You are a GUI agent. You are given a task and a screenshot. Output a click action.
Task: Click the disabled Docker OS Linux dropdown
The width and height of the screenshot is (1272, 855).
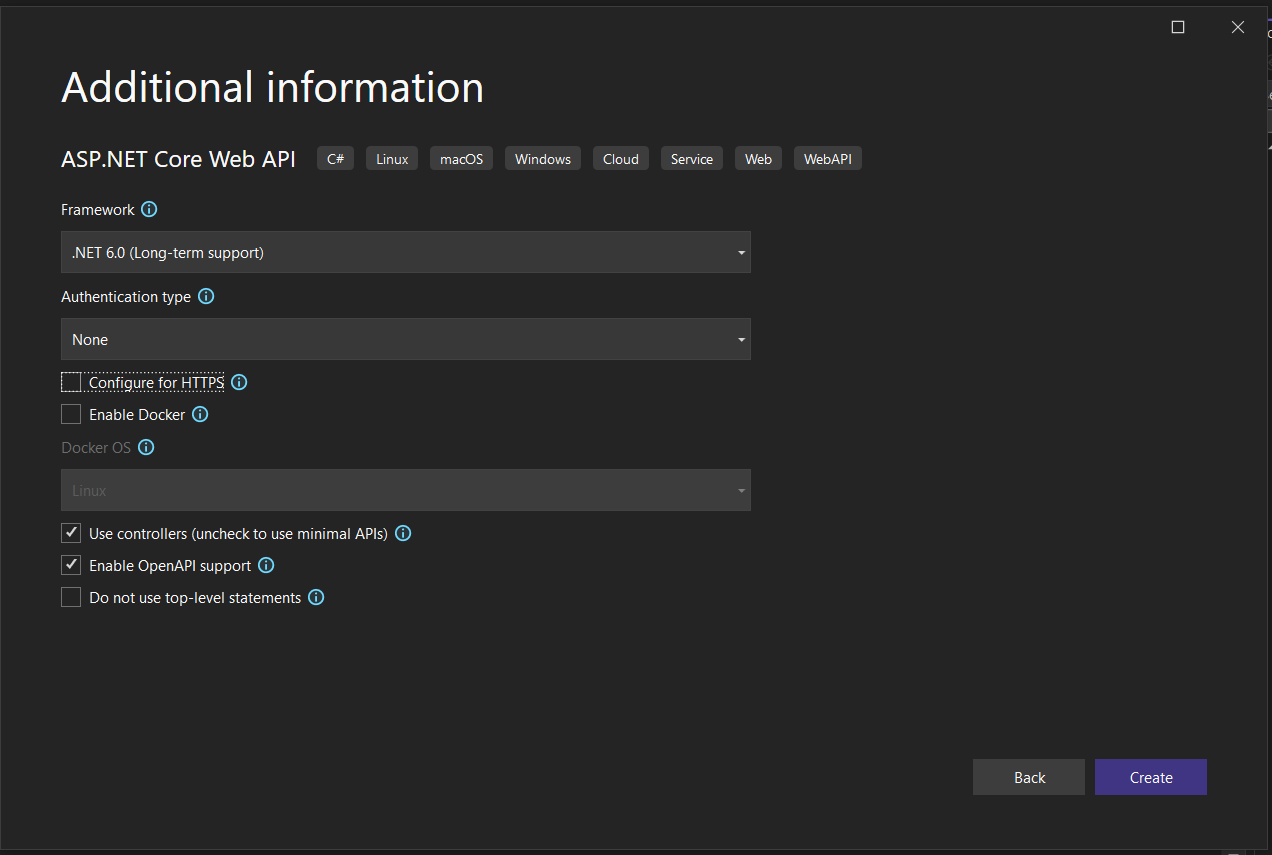[x=405, y=491]
